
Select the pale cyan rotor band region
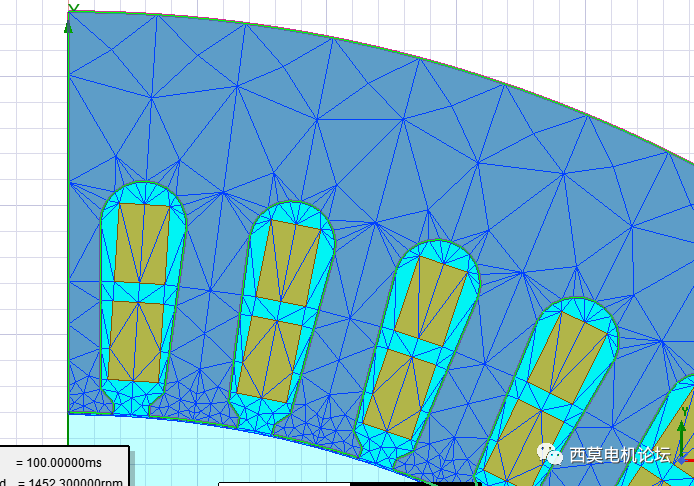(177, 449)
